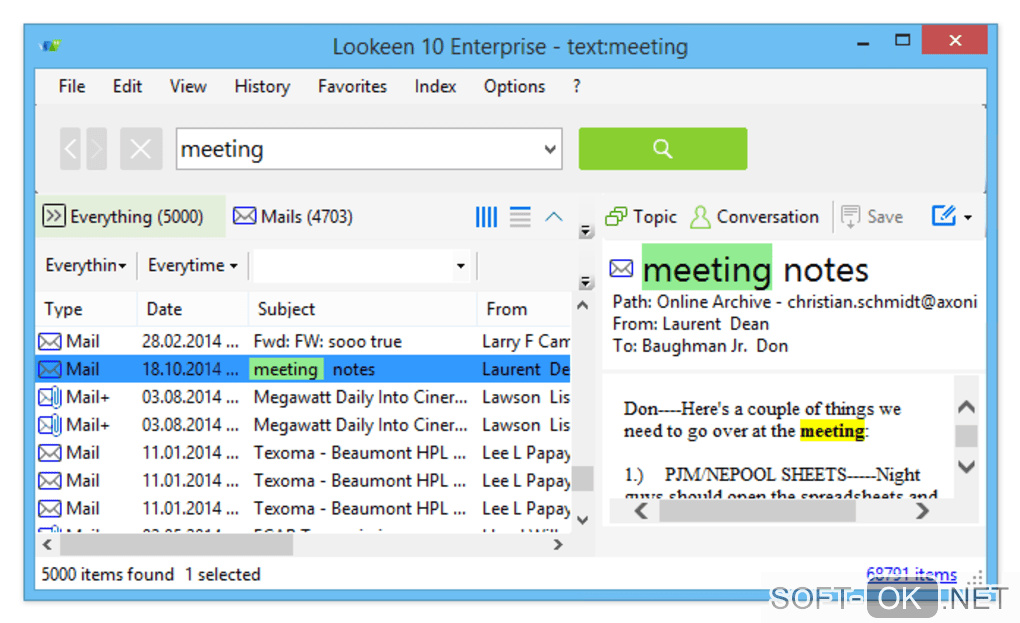Click the Topic button in the preview toolbar

click(x=641, y=217)
